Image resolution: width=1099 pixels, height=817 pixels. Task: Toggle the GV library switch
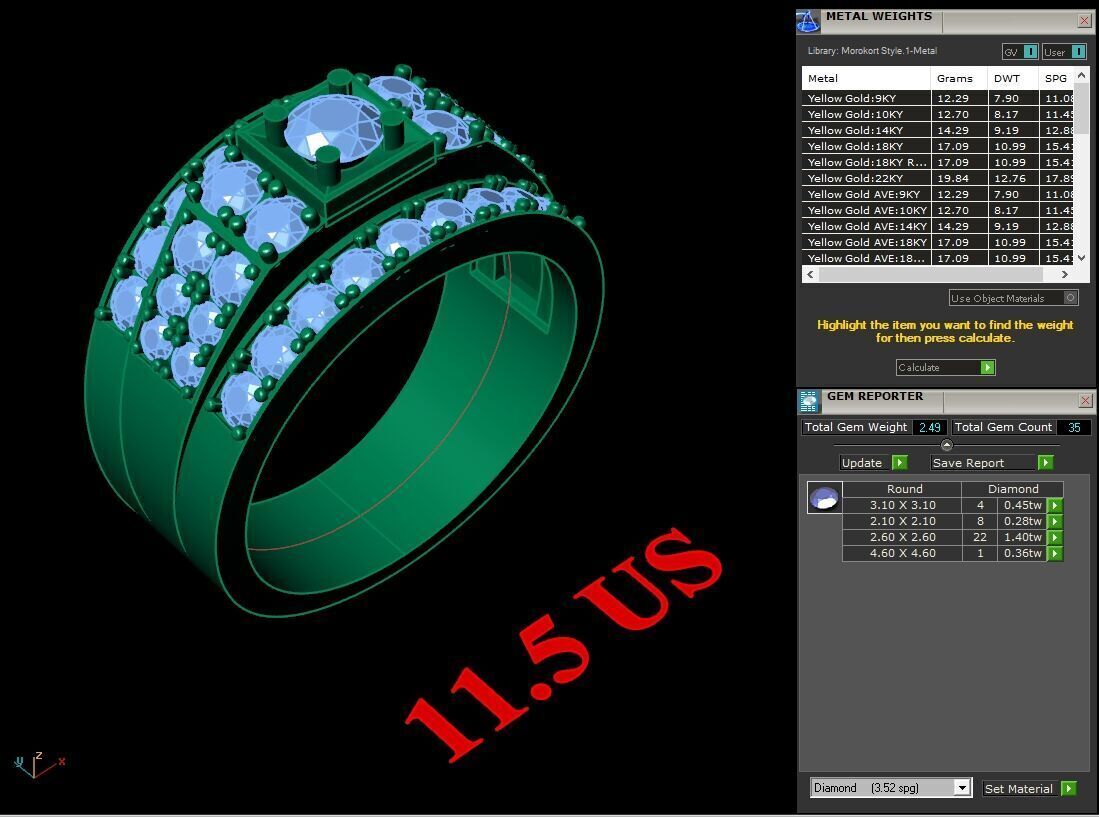point(1020,52)
